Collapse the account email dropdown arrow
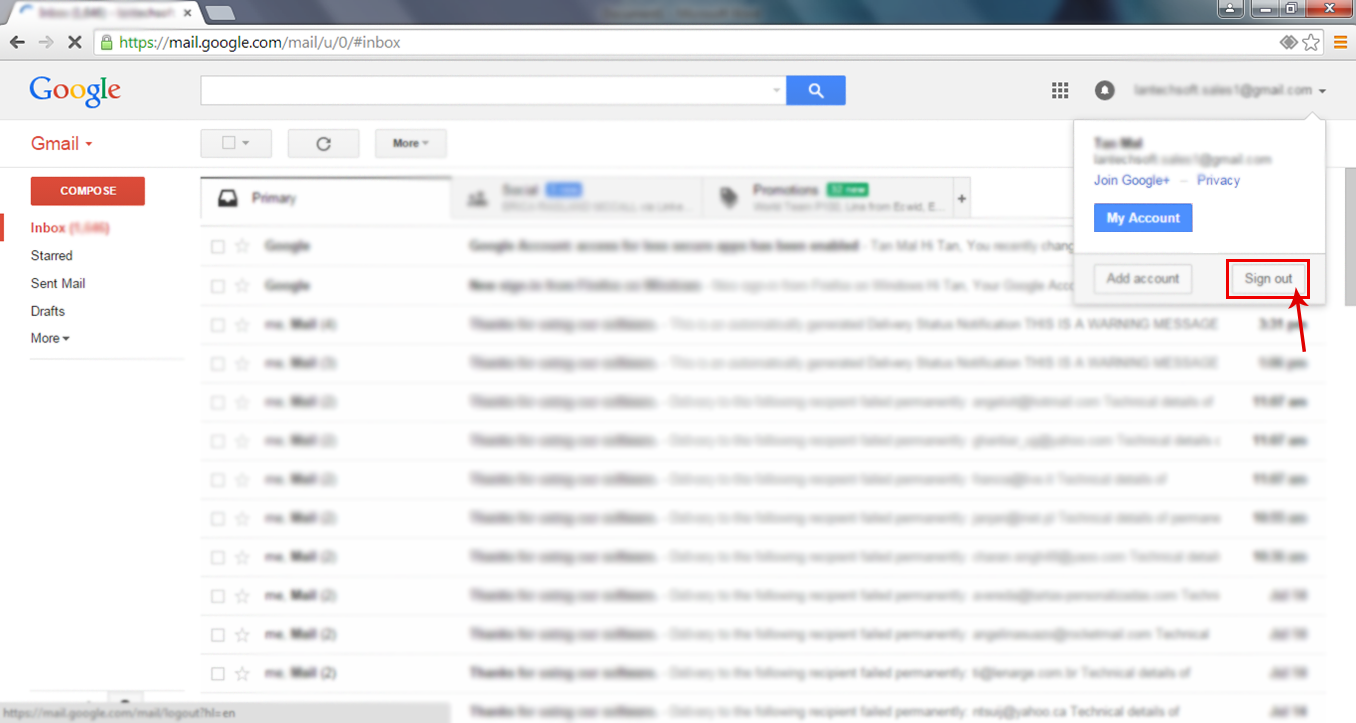1356x723 pixels. (x=1322, y=91)
